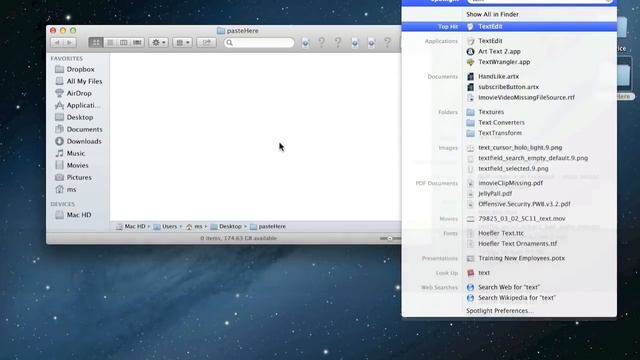Open subscribeButton.artx document
Image resolution: width=640 pixels, height=360 pixels.
pos(508,87)
